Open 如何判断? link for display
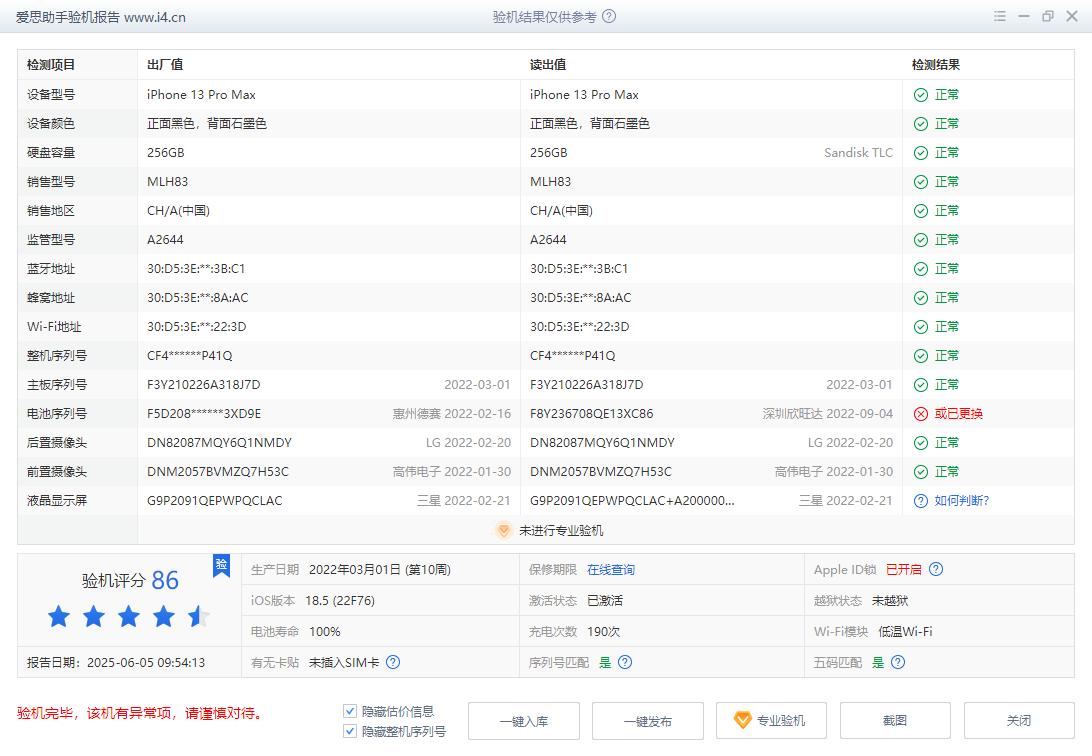This screenshot has height=756, width=1092. tap(961, 501)
